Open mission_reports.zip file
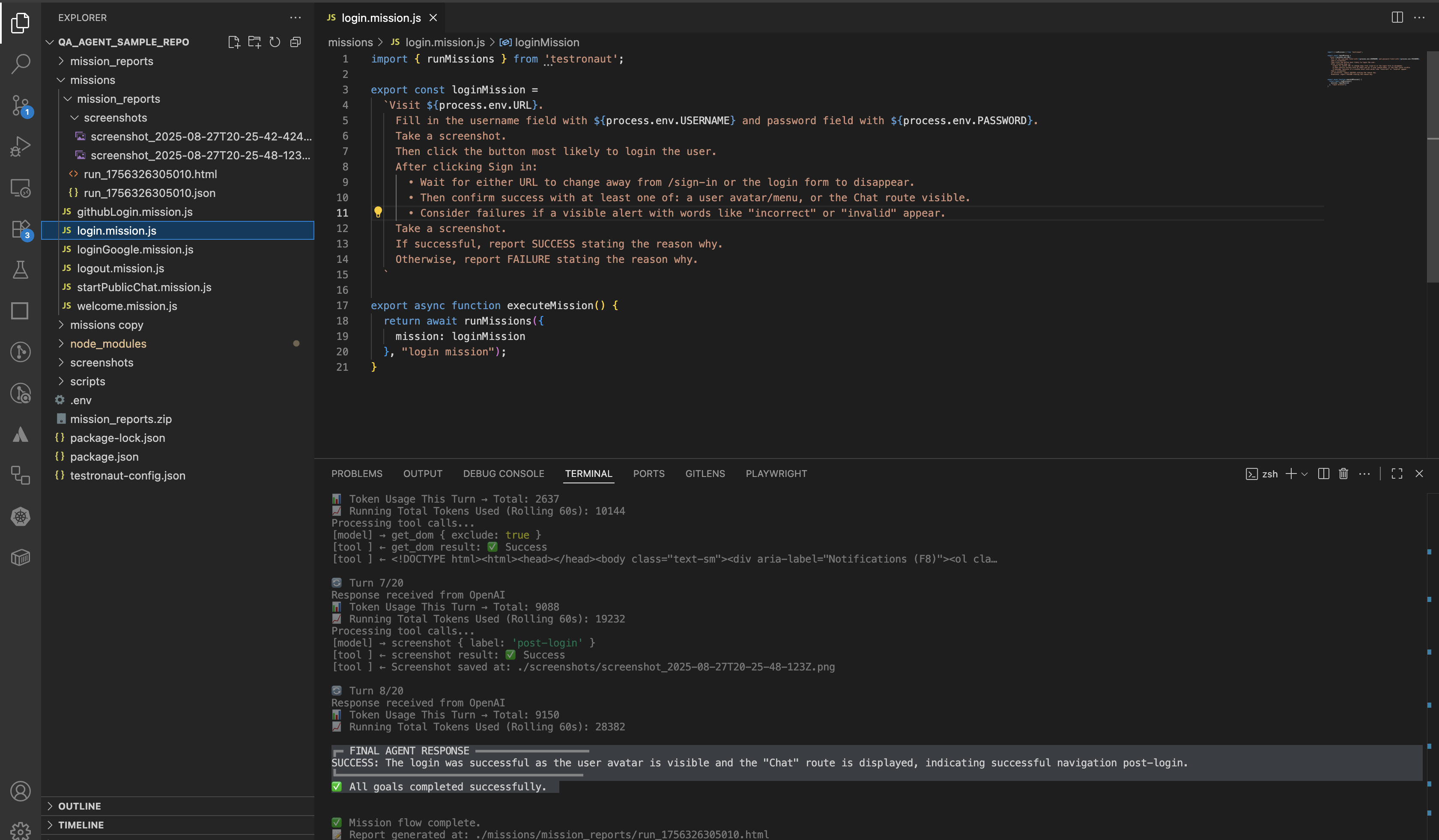Viewport: 1439px width, 840px height. (178, 419)
